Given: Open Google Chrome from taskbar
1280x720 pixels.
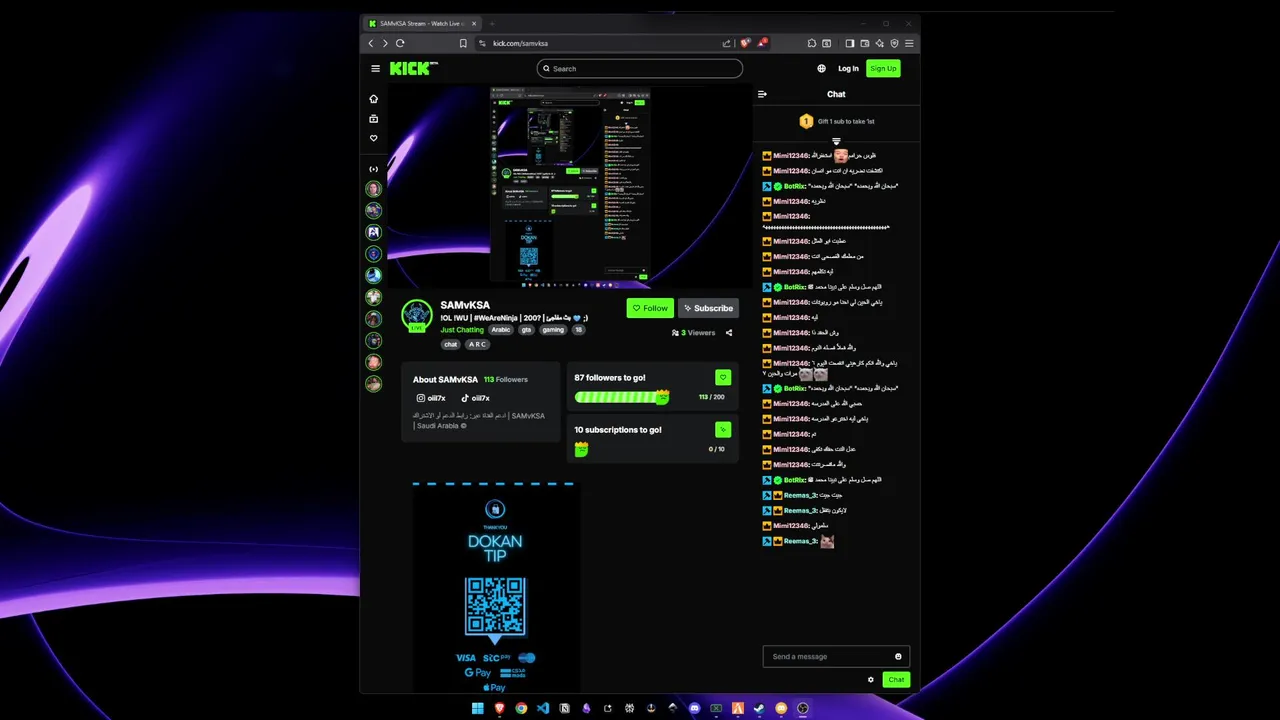Looking at the screenshot, I should coord(521,708).
